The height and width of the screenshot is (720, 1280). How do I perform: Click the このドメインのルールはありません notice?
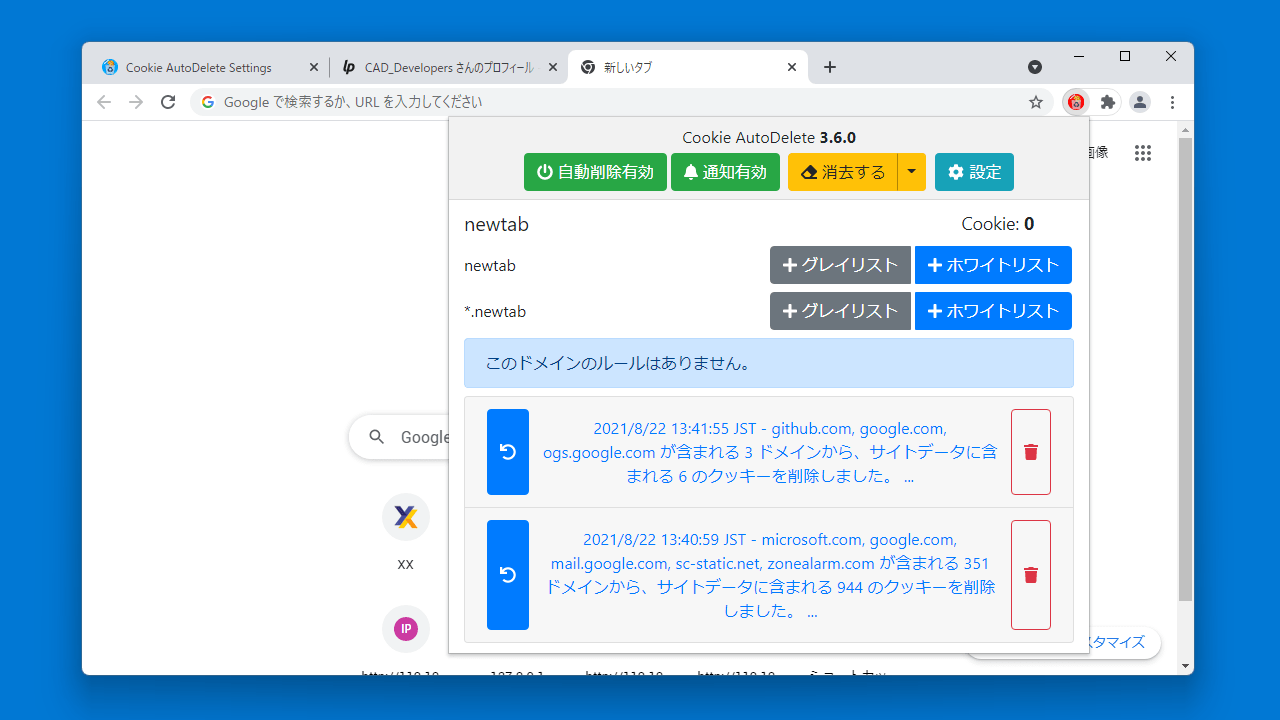[x=769, y=363]
